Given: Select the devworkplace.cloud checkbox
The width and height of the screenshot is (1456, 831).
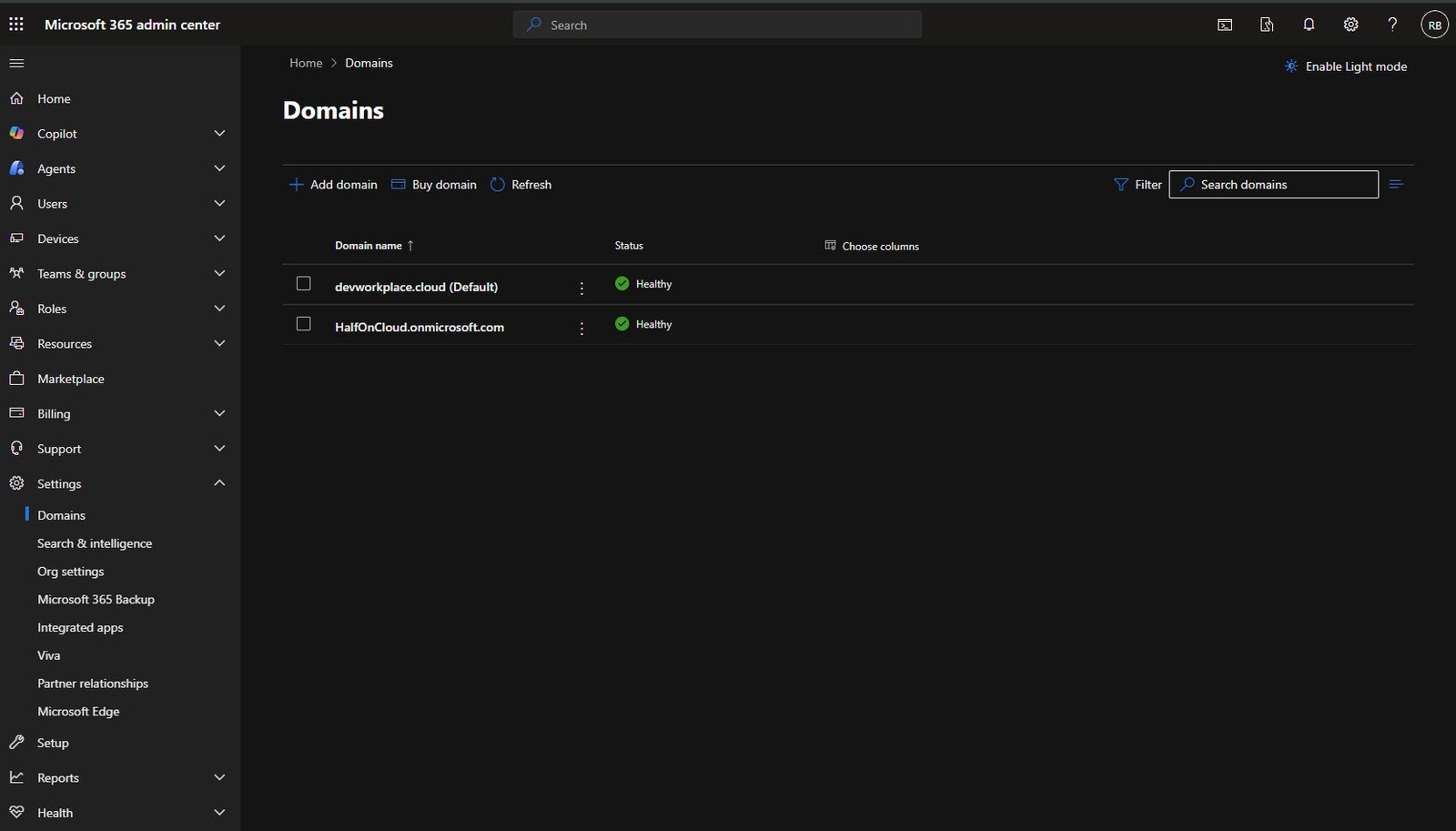Looking at the screenshot, I should [x=304, y=284].
